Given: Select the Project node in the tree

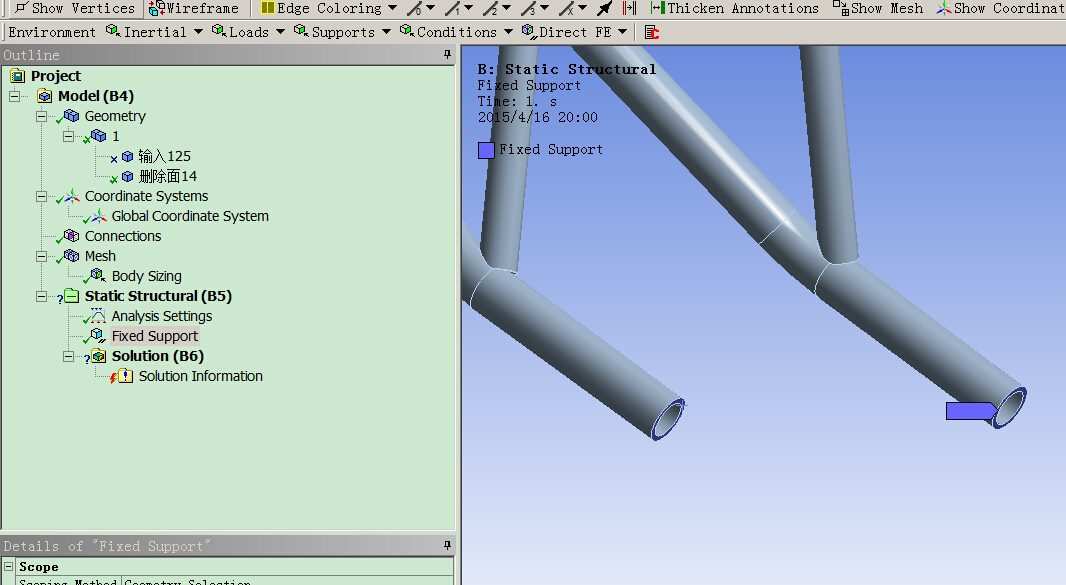Looking at the screenshot, I should [x=56, y=76].
